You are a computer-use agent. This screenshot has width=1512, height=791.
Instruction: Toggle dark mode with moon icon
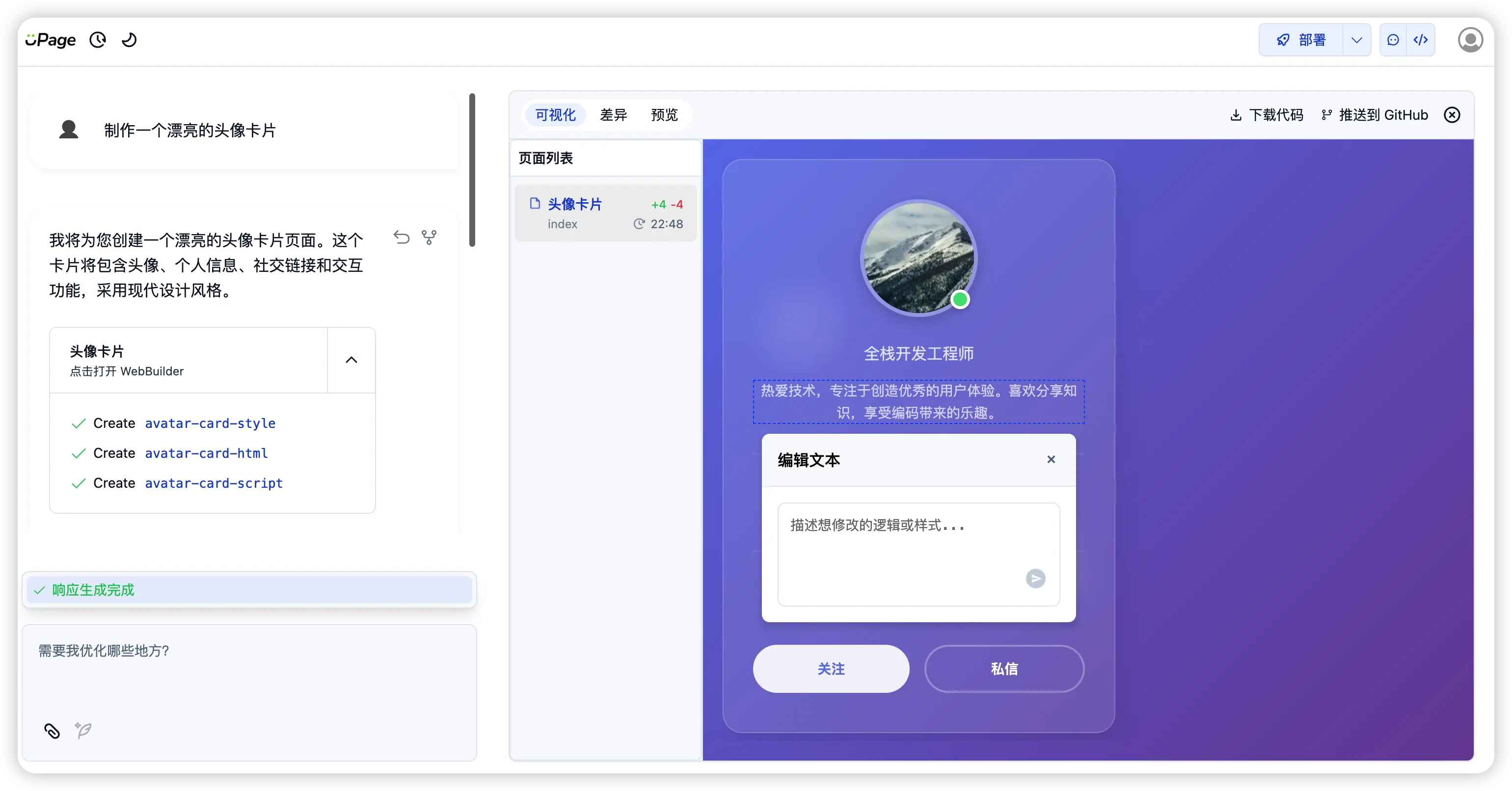click(x=129, y=40)
